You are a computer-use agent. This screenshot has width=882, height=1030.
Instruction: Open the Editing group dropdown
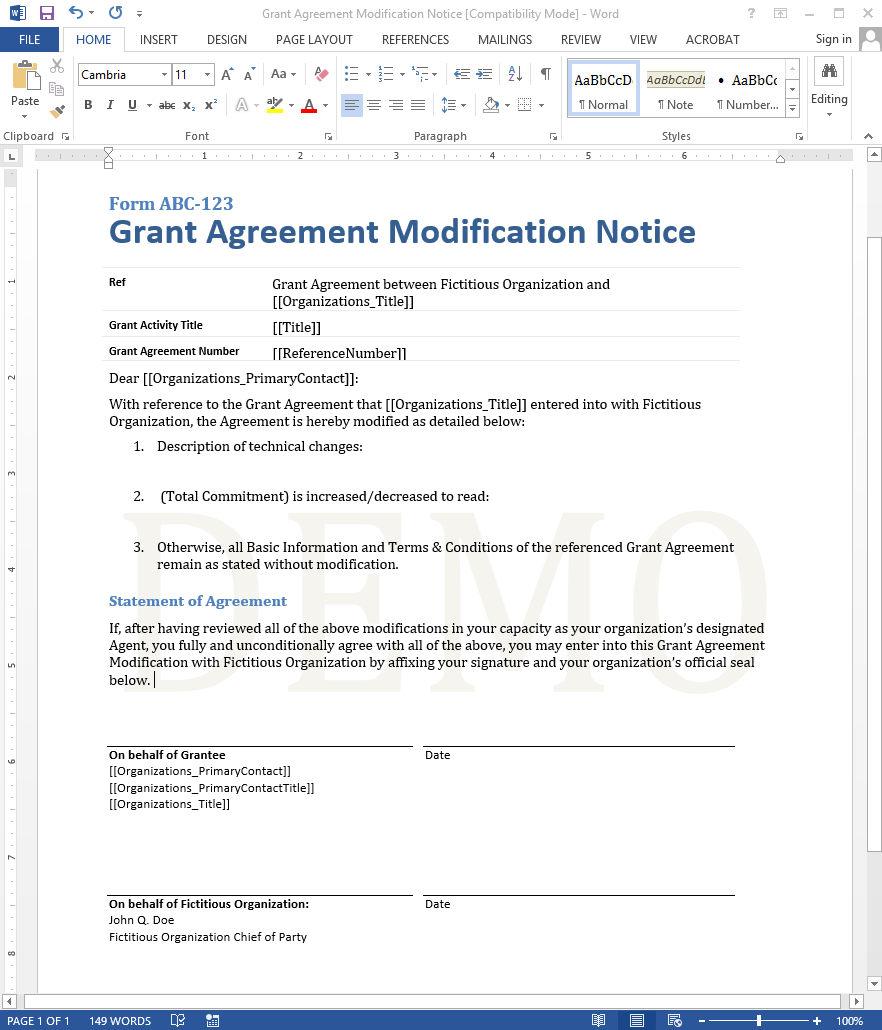click(x=829, y=90)
